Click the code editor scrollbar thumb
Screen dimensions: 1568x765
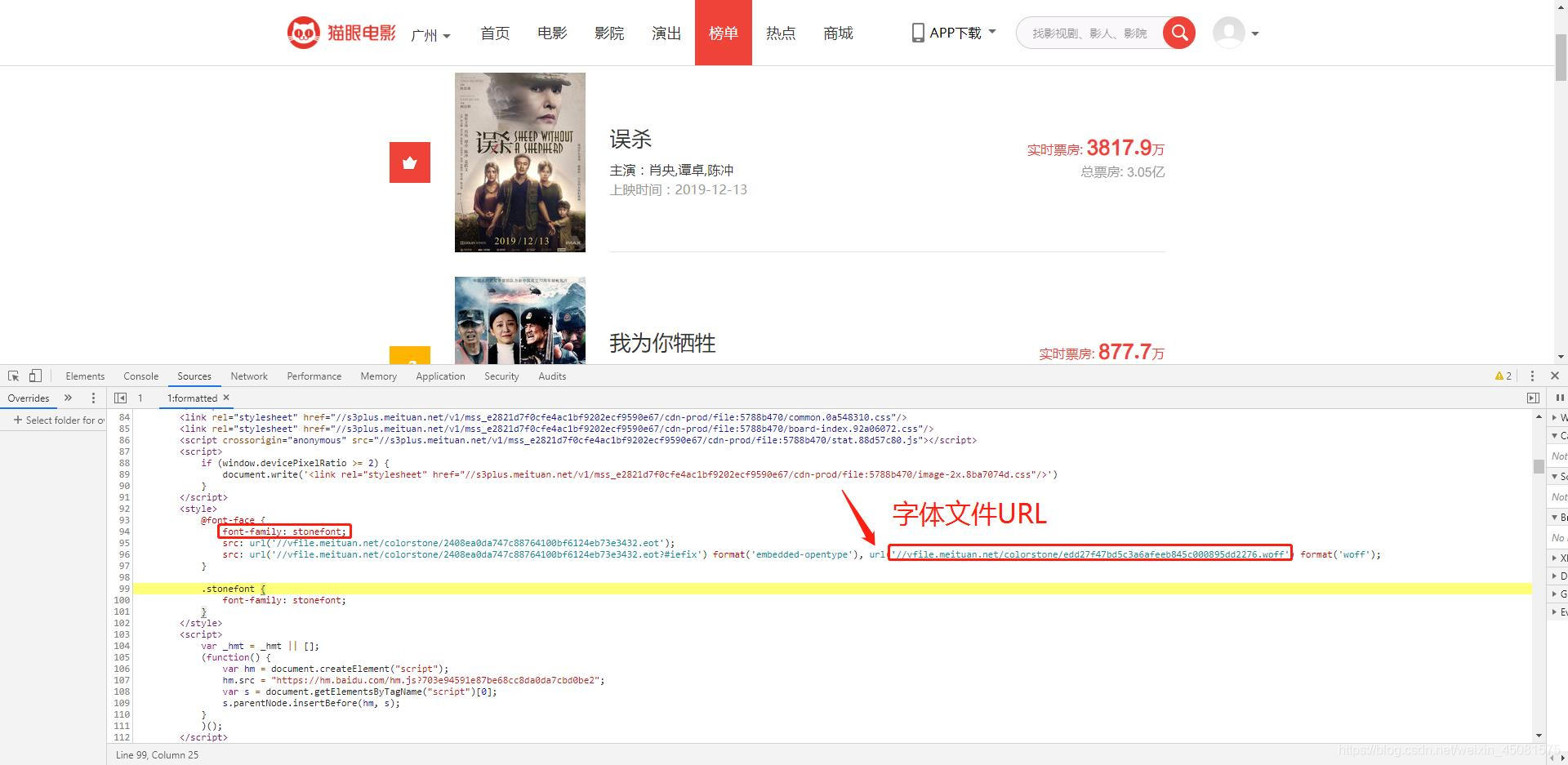[x=1539, y=466]
